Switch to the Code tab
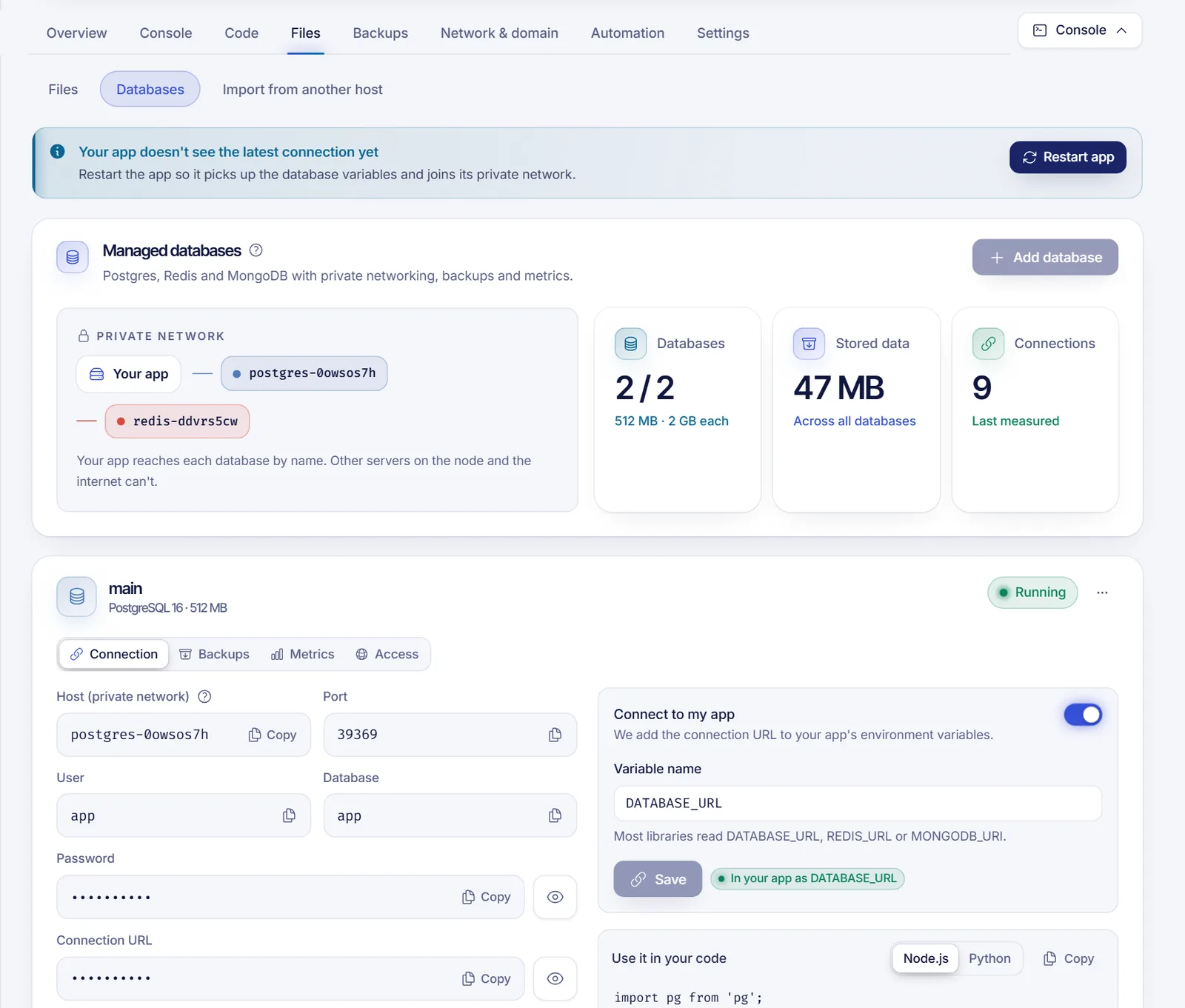 (241, 33)
